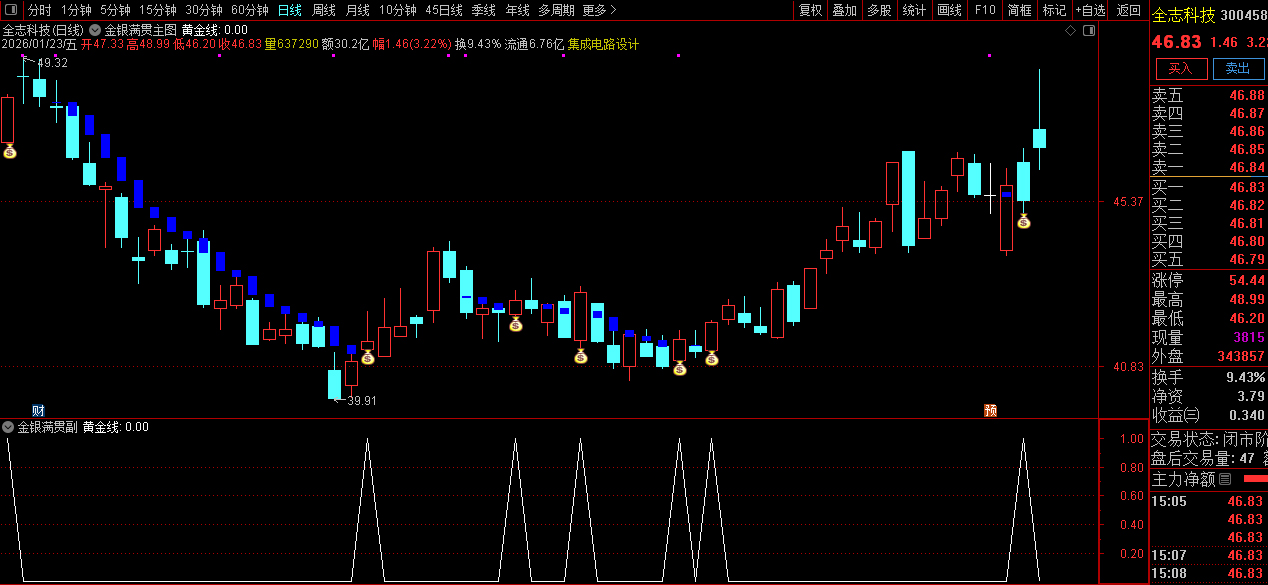Click the money bag signal at 39.91 low
Viewport: 1268px width, 585px height.
(367, 357)
